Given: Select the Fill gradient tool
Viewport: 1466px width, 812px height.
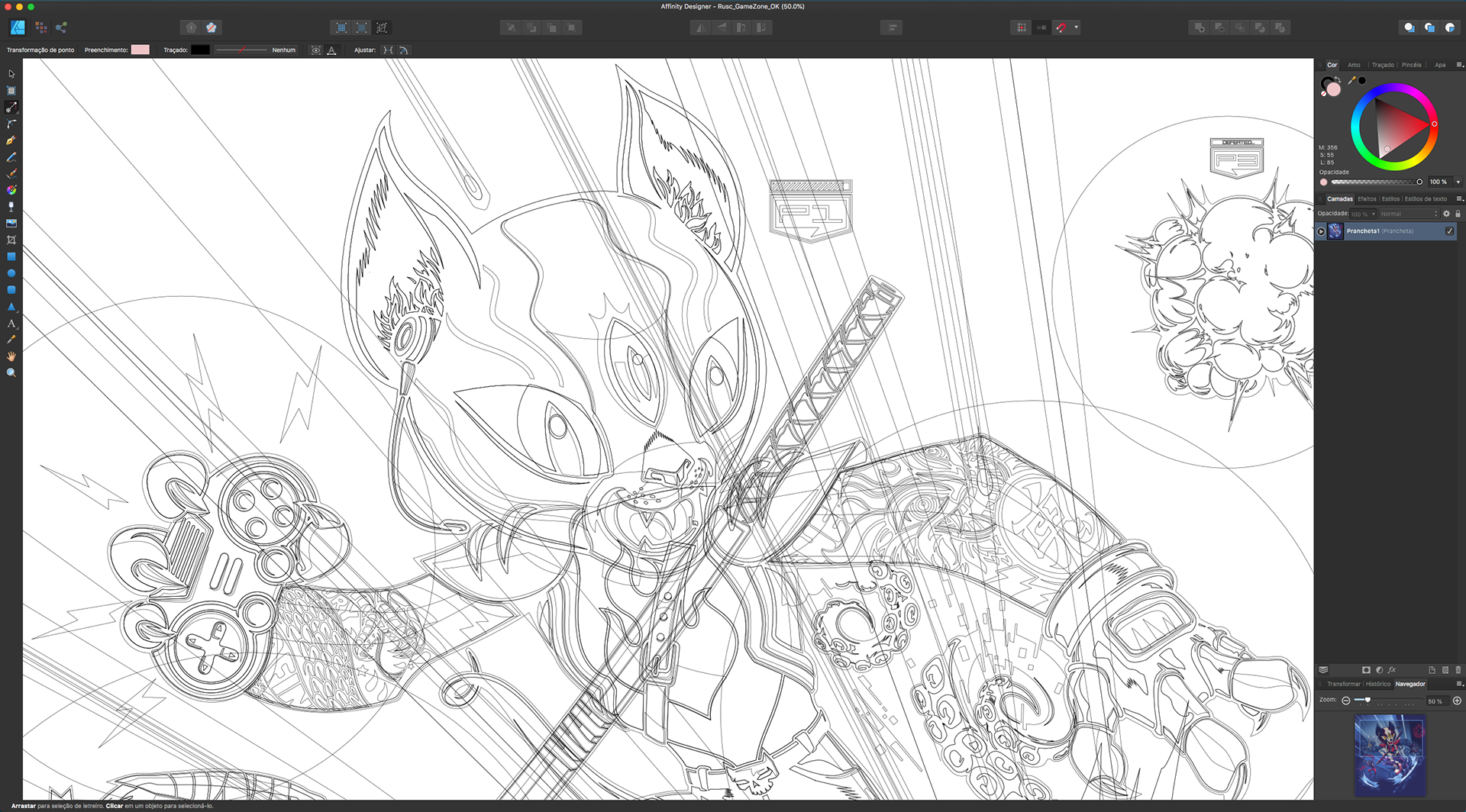Looking at the screenshot, I should coord(11,190).
